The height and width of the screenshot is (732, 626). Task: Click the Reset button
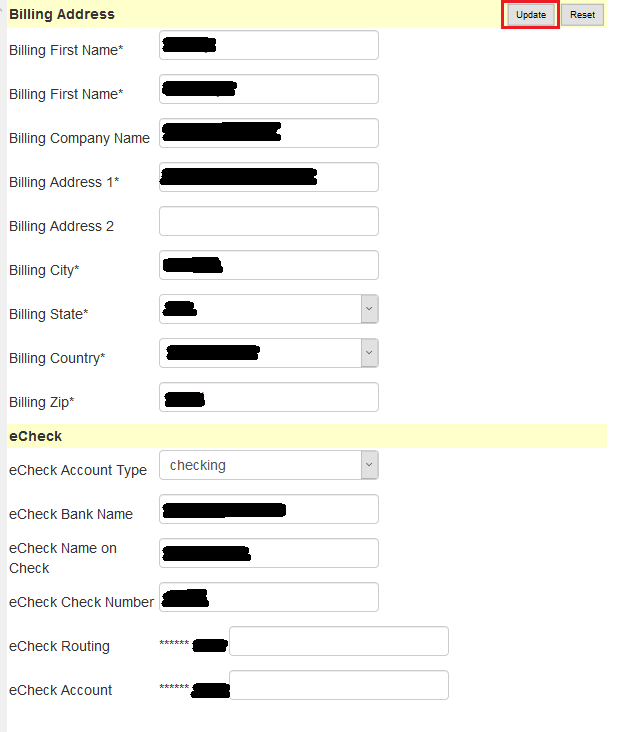coord(582,15)
